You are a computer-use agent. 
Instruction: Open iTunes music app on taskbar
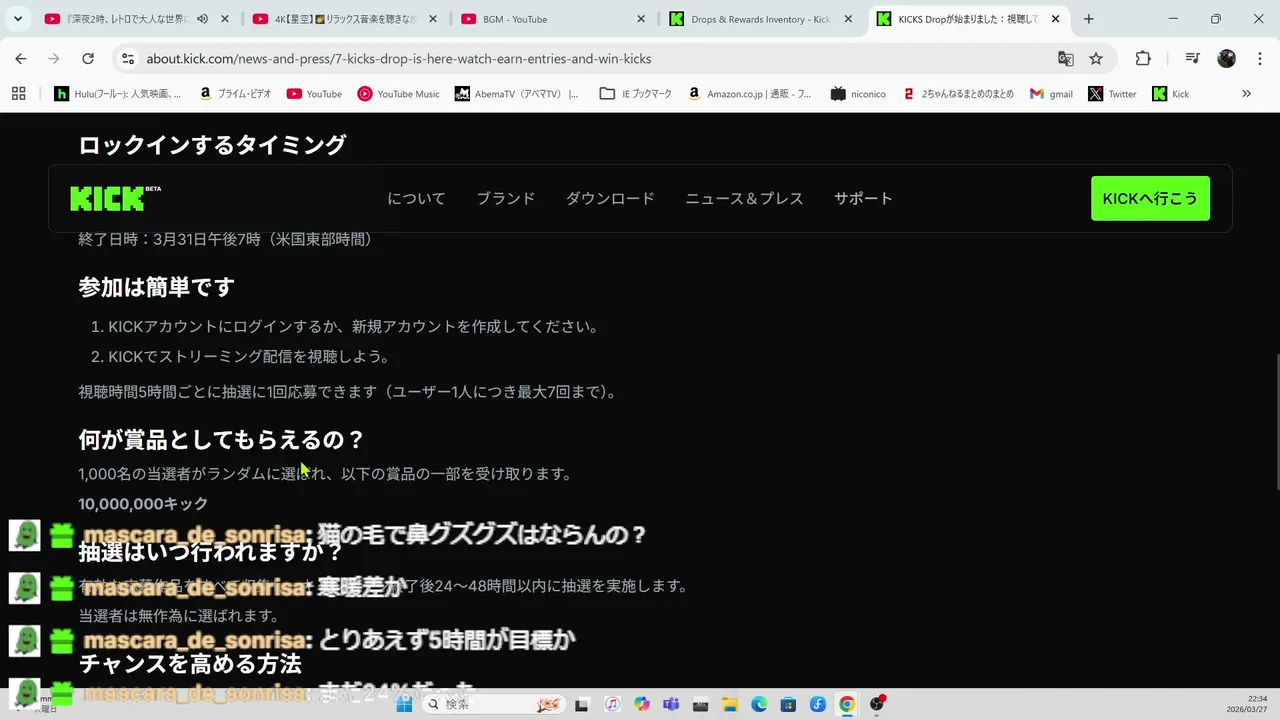pos(612,704)
